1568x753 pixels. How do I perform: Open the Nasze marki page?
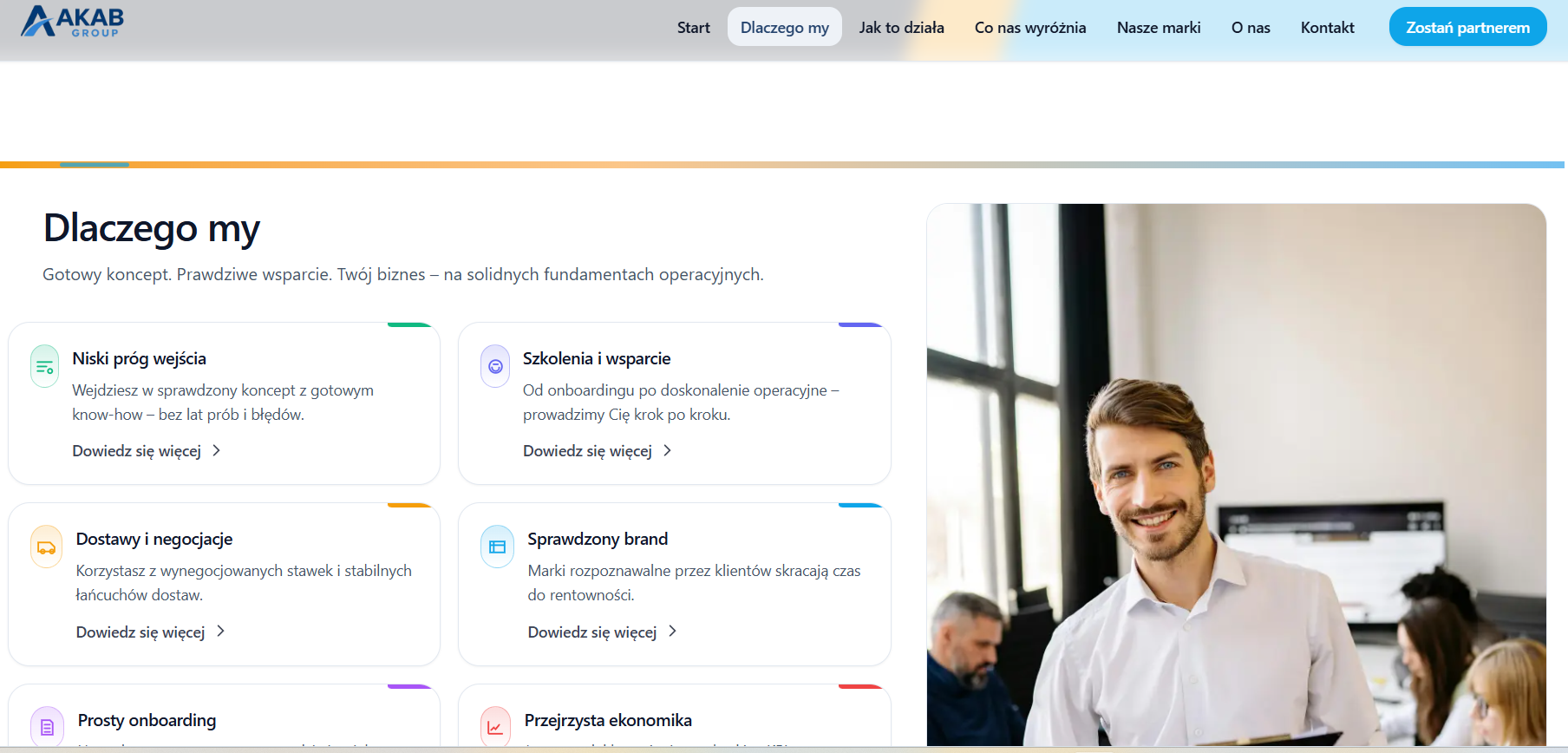point(1158,28)
